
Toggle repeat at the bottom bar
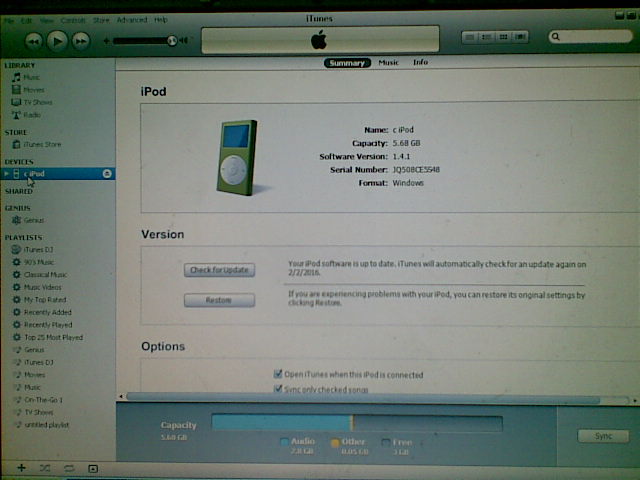coord(69,468)
